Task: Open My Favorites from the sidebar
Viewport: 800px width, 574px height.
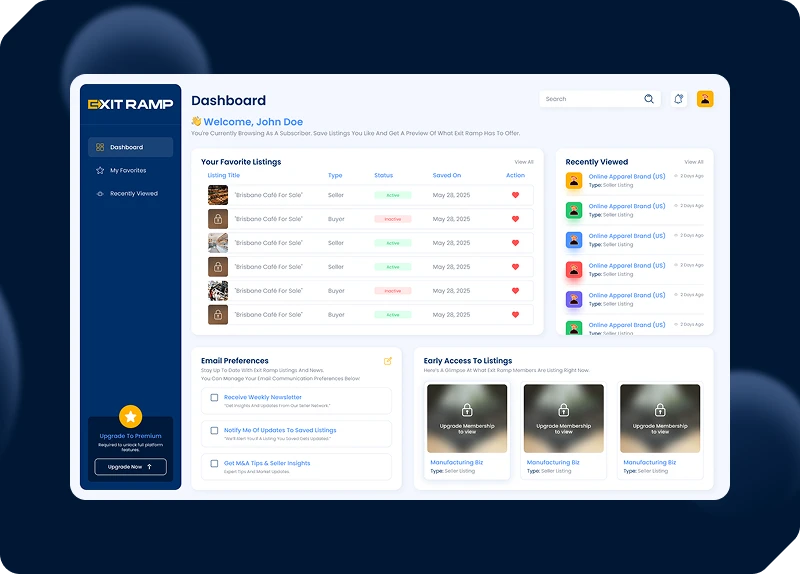Action: [127, 171]
